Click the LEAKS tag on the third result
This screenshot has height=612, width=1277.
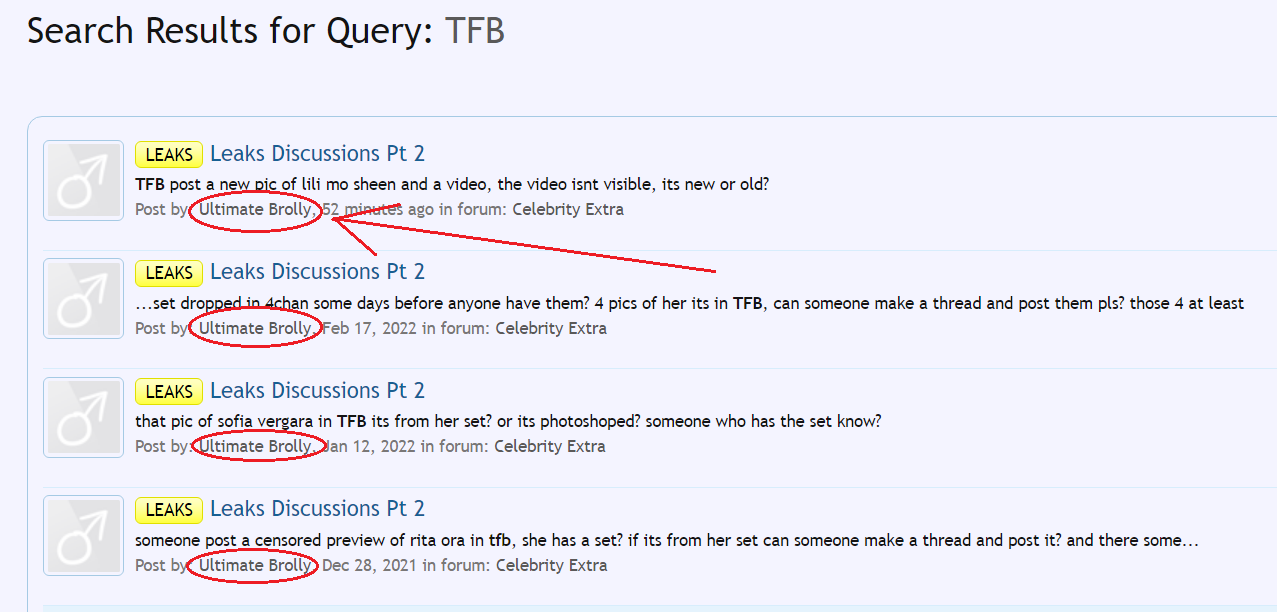[169, 392]
